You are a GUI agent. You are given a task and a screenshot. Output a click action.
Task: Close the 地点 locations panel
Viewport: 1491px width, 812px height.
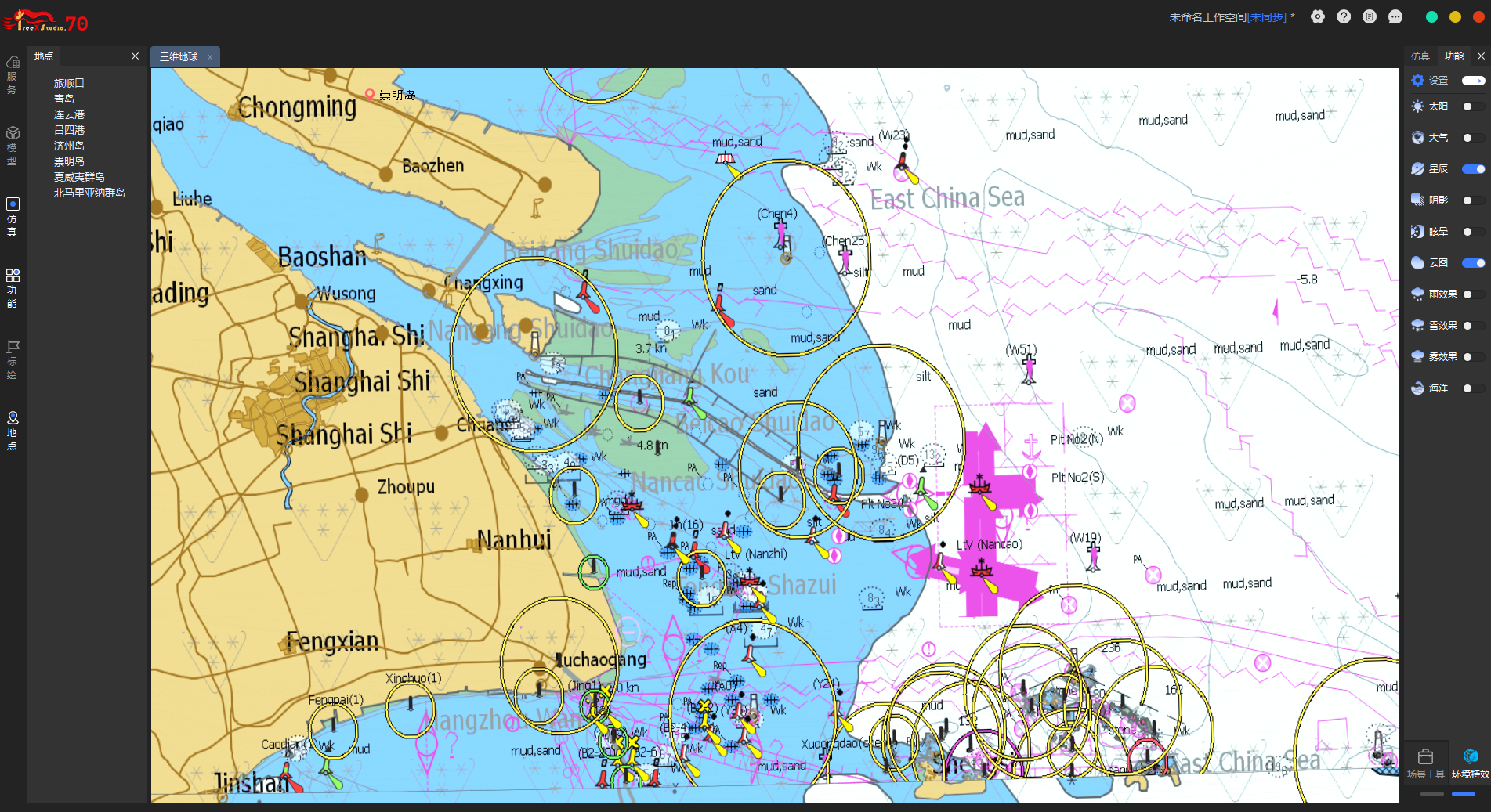coord(135,56)
